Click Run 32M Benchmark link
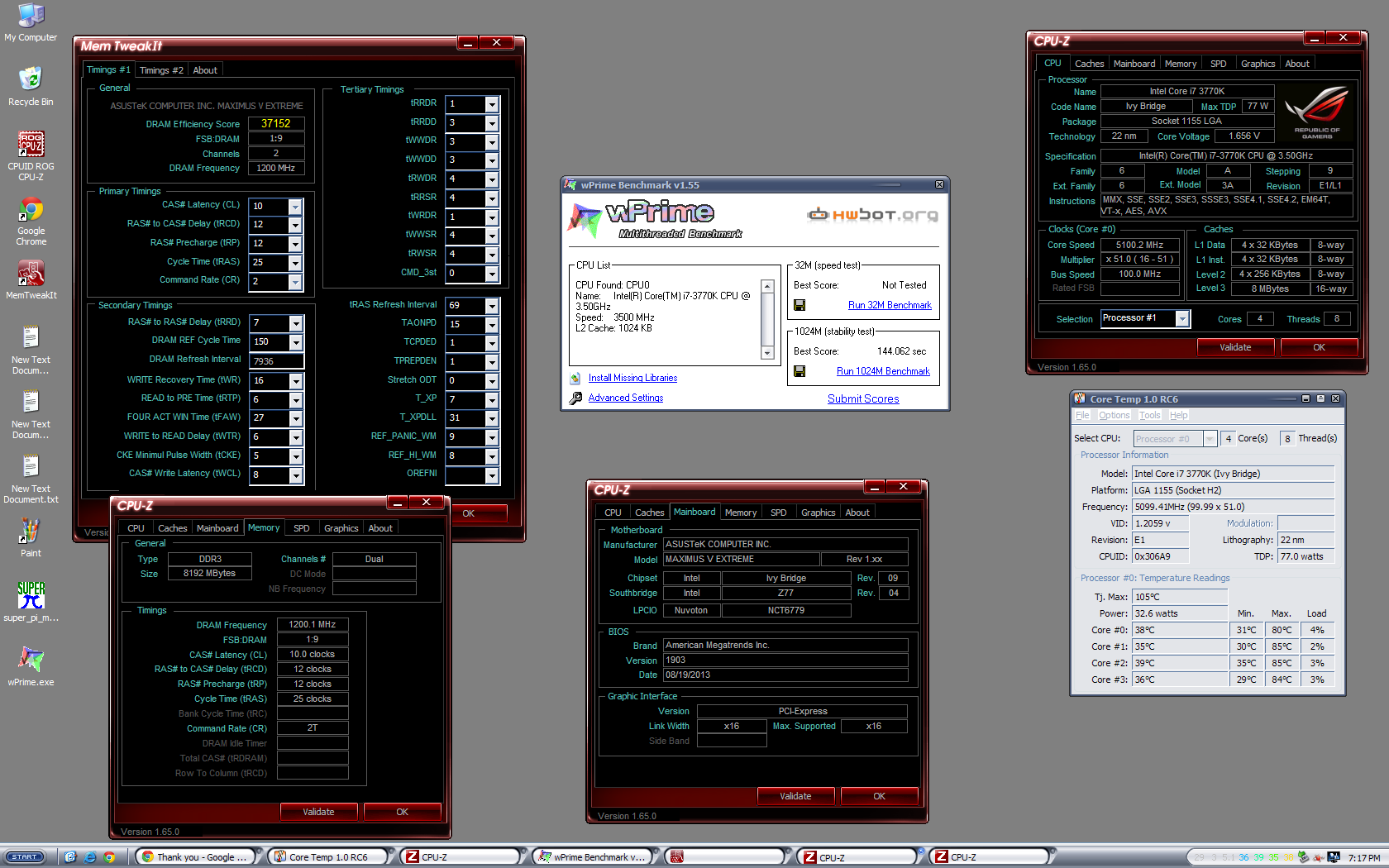This screenshot has height=868, width=1389. [890, 305]
